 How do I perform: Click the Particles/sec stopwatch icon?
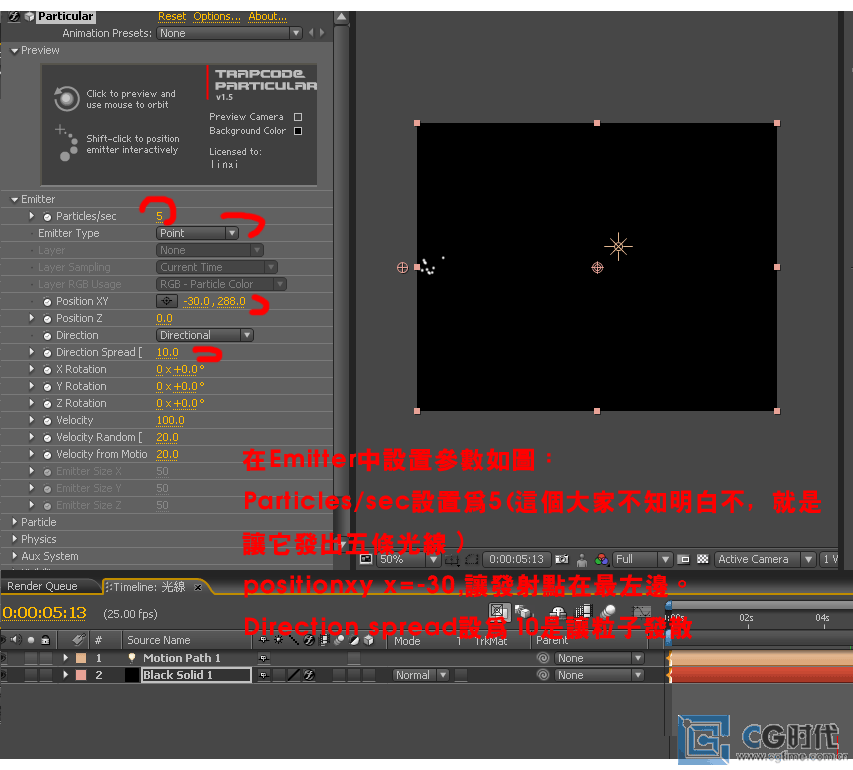47,217
